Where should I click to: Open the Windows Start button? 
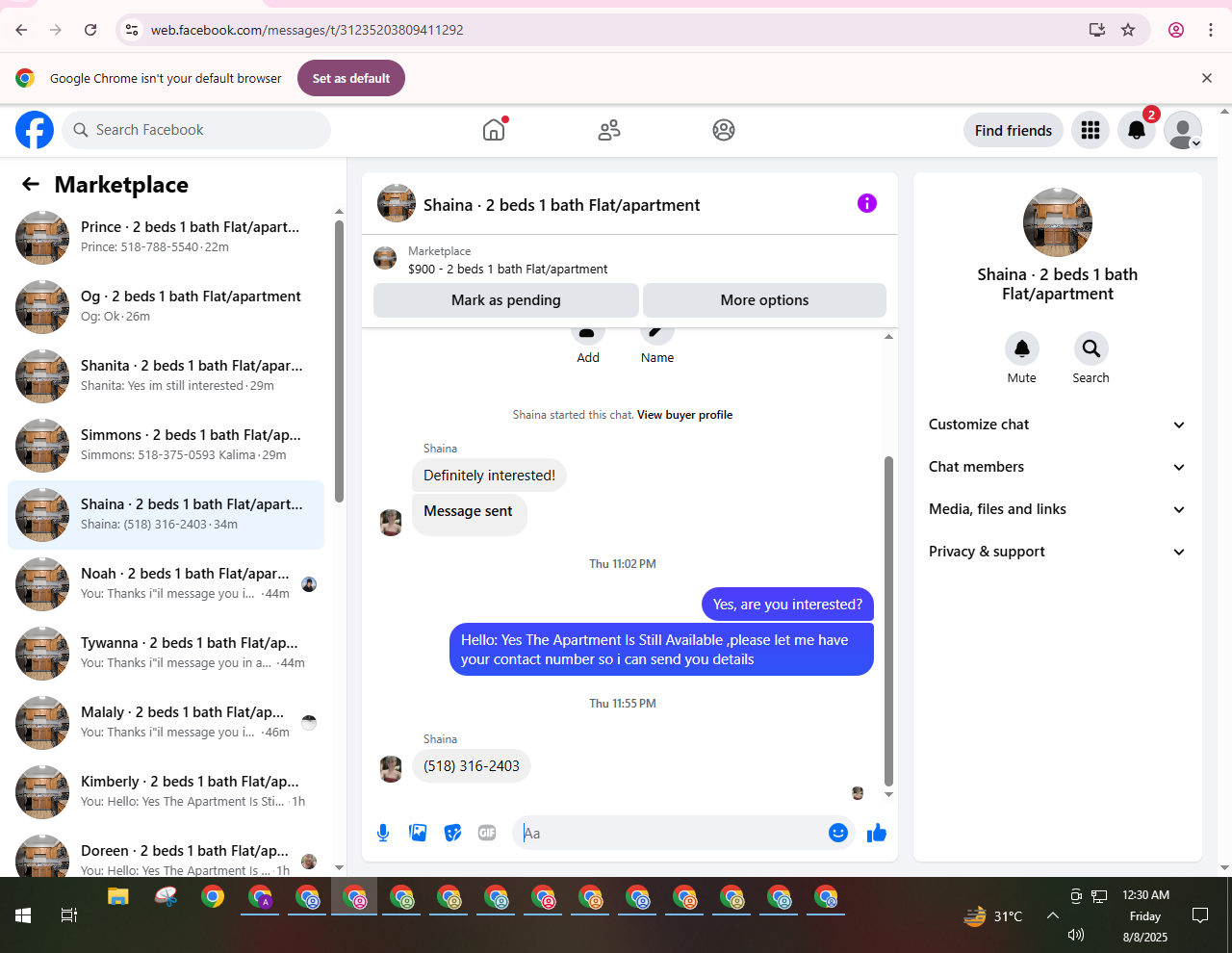click(23, 915)
